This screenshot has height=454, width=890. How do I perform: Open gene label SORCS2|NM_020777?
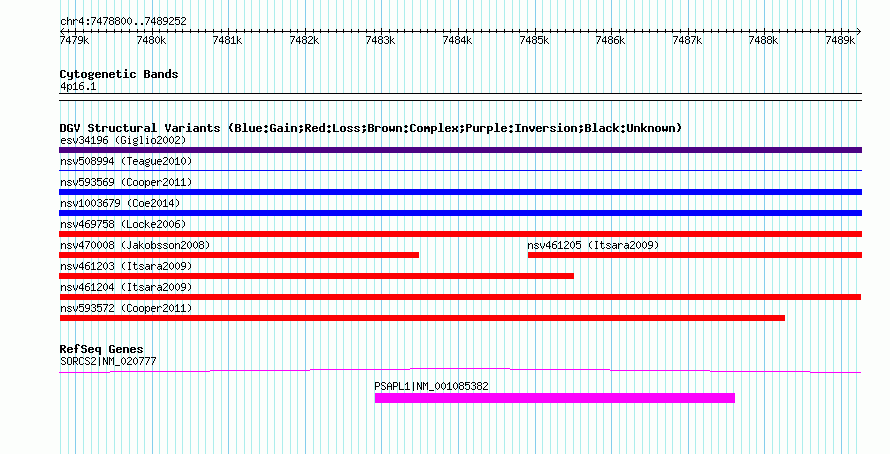[108, 361]
